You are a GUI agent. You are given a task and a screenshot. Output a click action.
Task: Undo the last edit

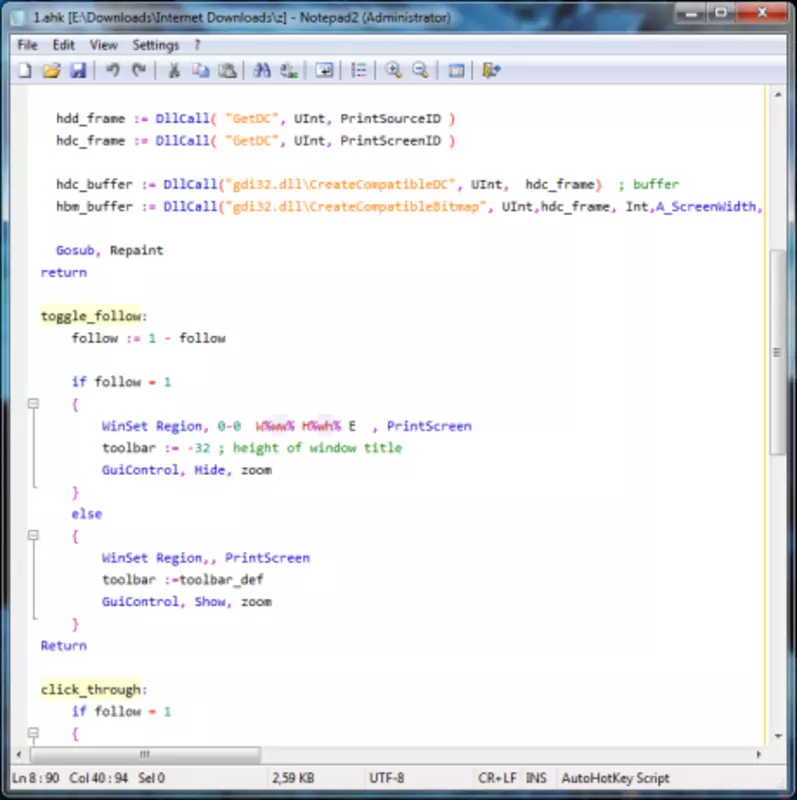tap(113, 70)
